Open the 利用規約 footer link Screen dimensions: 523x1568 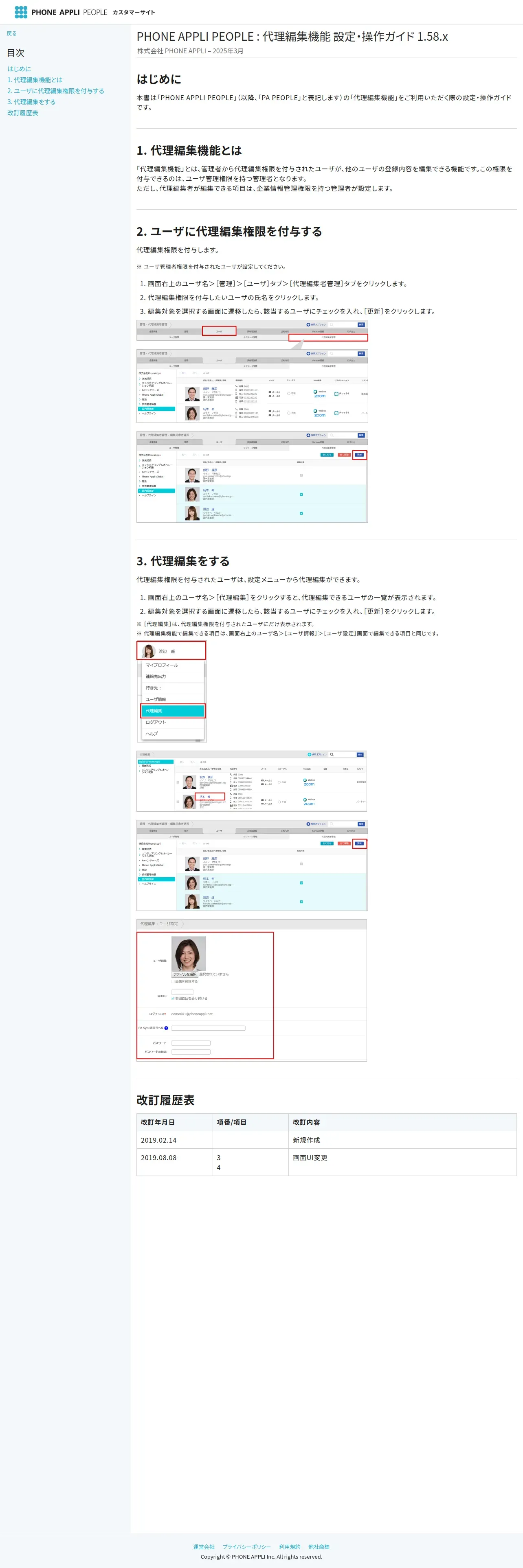coord(290,1547)
